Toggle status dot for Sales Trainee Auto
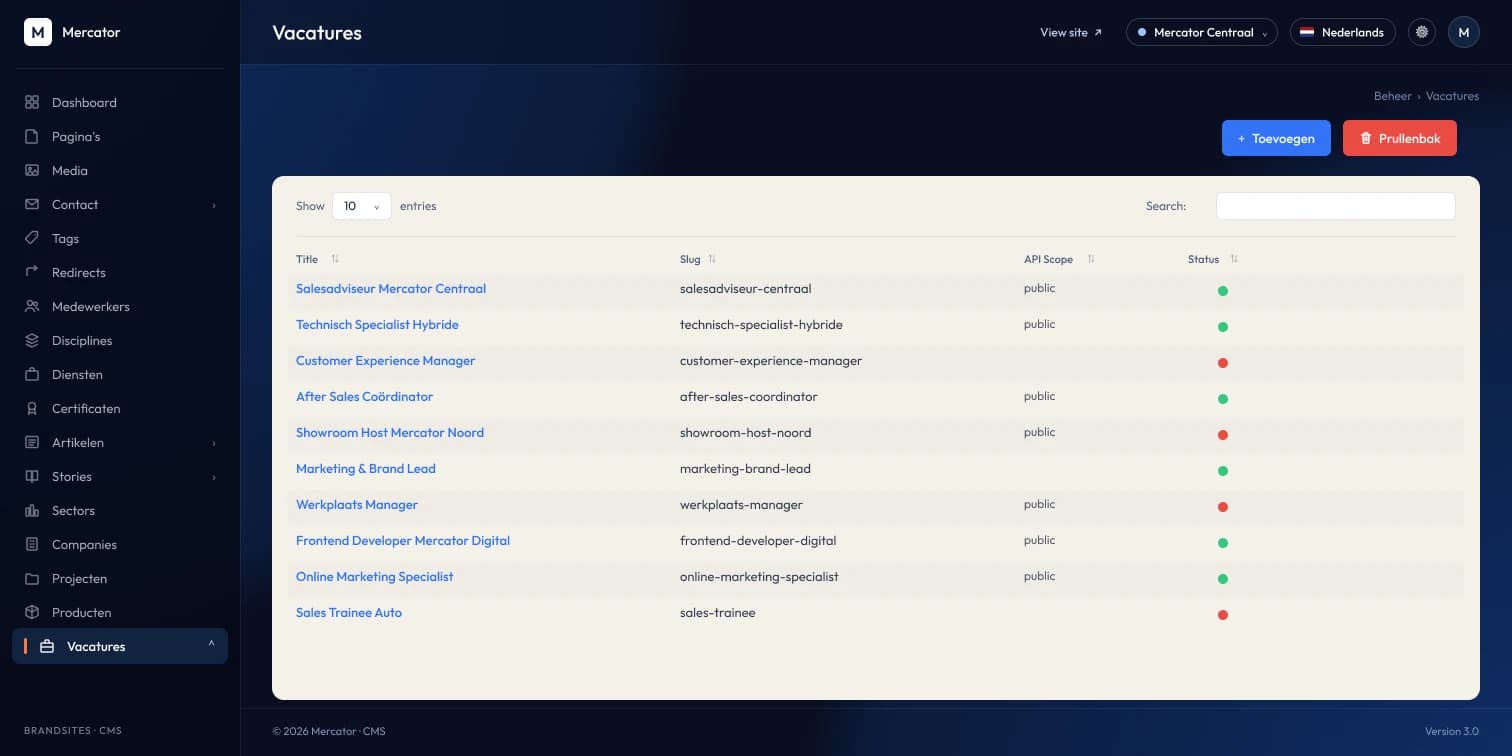The height and width of the screenshot is (756, 1512). [x=1222, y=615]
